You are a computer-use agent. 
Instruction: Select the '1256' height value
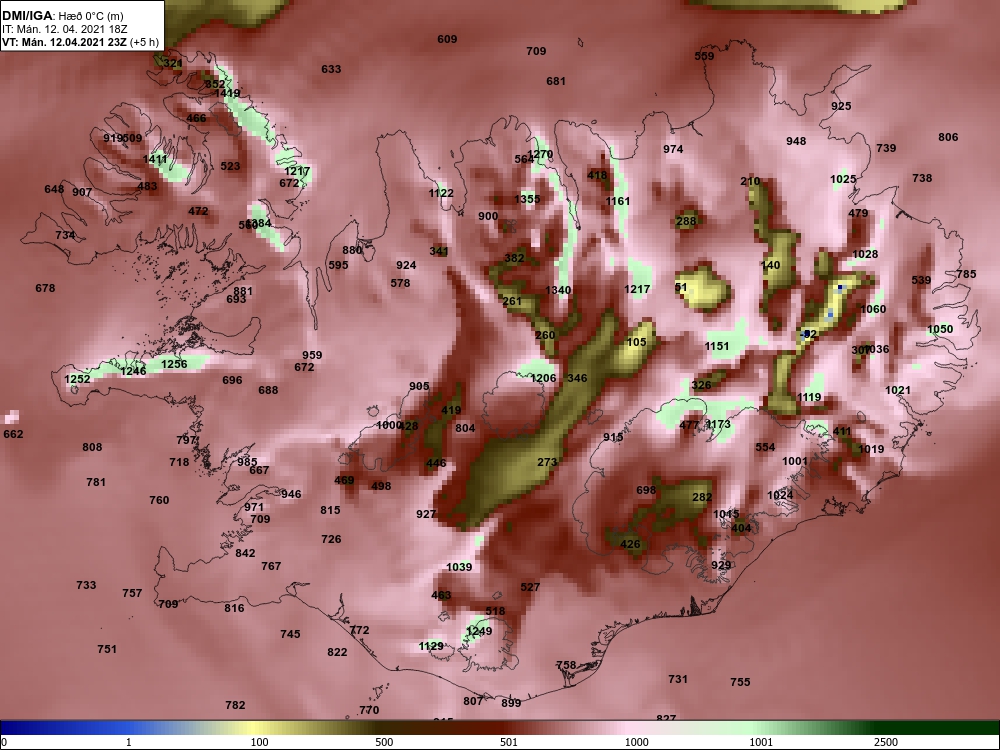[x=174, y=364]
